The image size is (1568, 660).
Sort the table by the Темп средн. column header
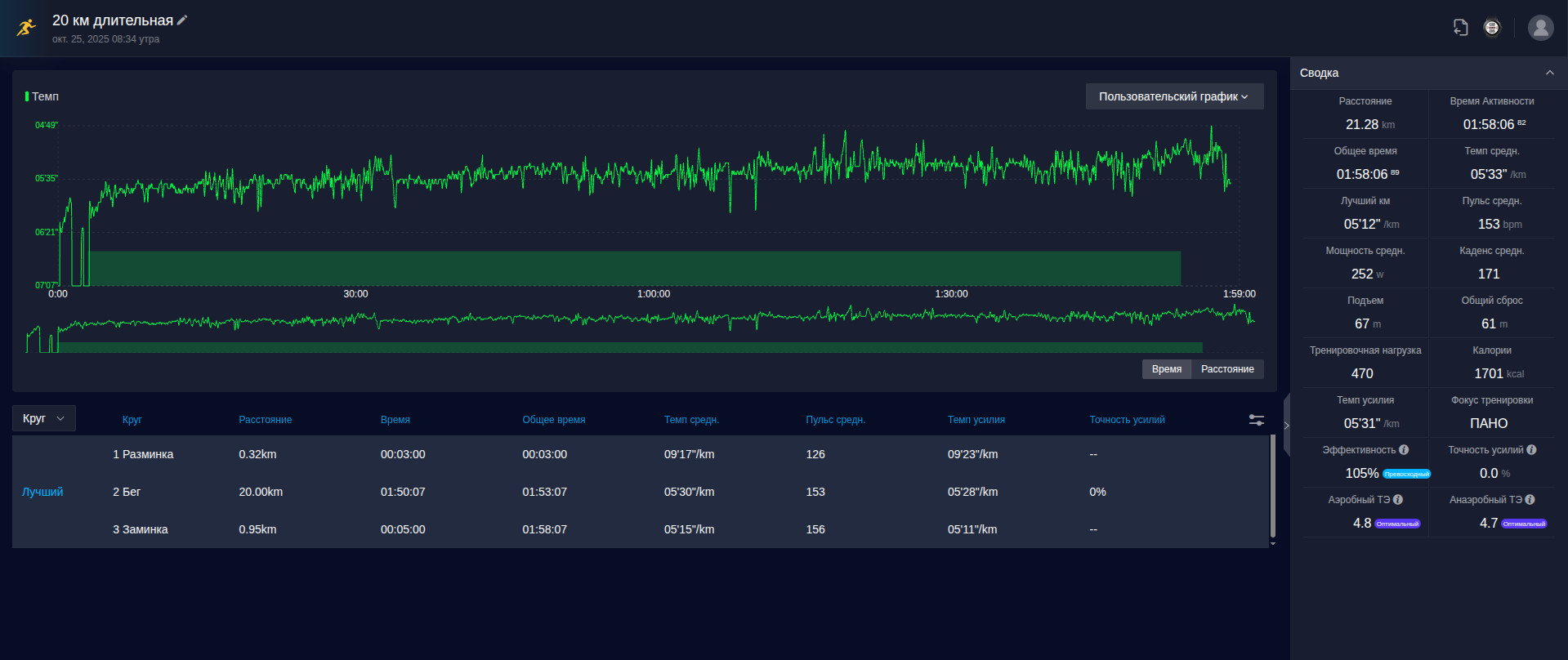click(691, 420)
